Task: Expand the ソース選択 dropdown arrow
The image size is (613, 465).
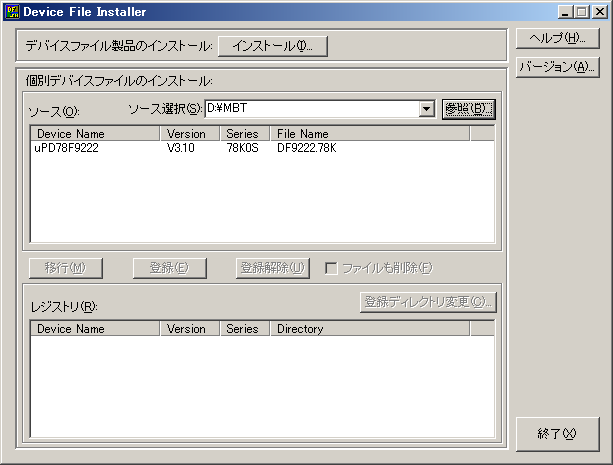Action: [x=427, y=109]
